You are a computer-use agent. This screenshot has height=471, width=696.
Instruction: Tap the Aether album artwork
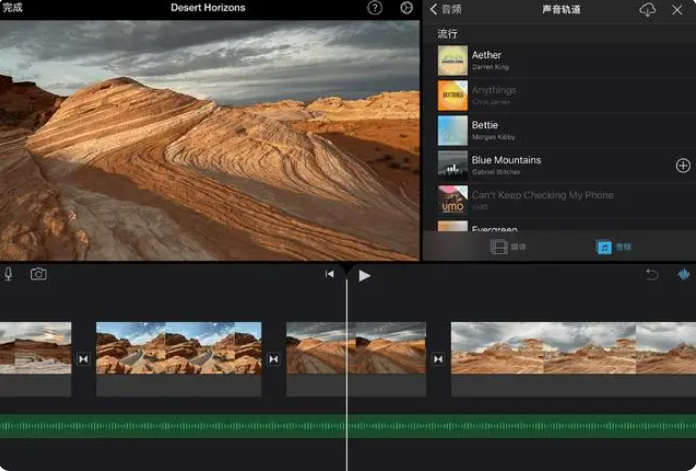coord(453,60)
